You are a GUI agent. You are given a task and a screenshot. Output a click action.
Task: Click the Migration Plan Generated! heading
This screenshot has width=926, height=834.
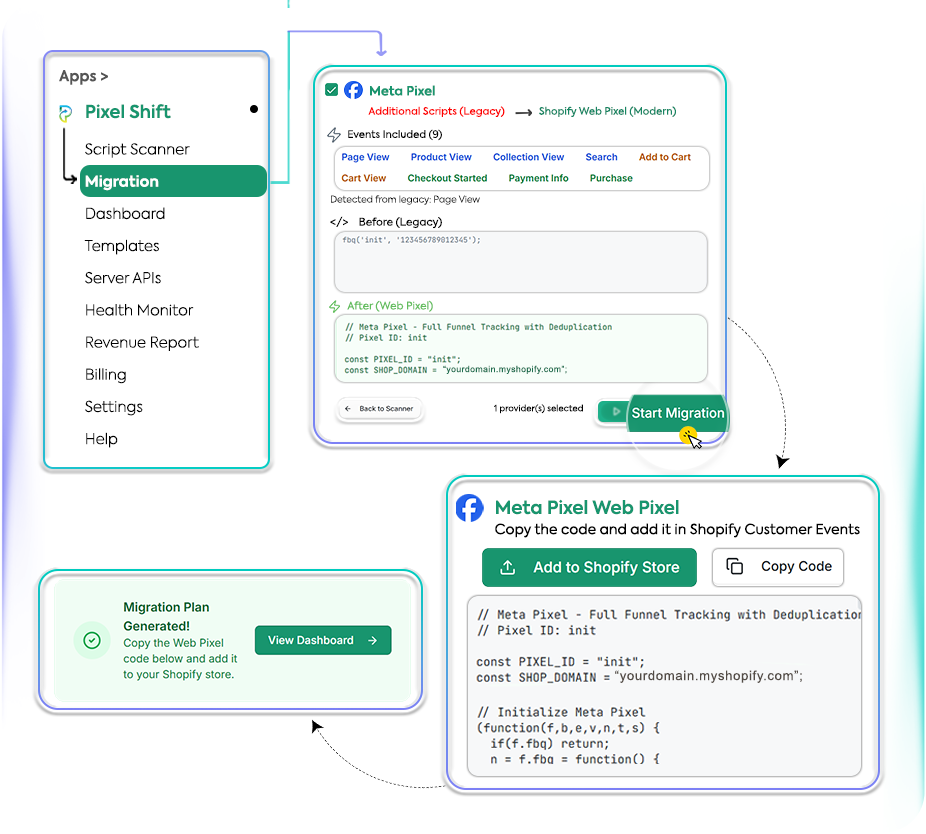(167, 617)
